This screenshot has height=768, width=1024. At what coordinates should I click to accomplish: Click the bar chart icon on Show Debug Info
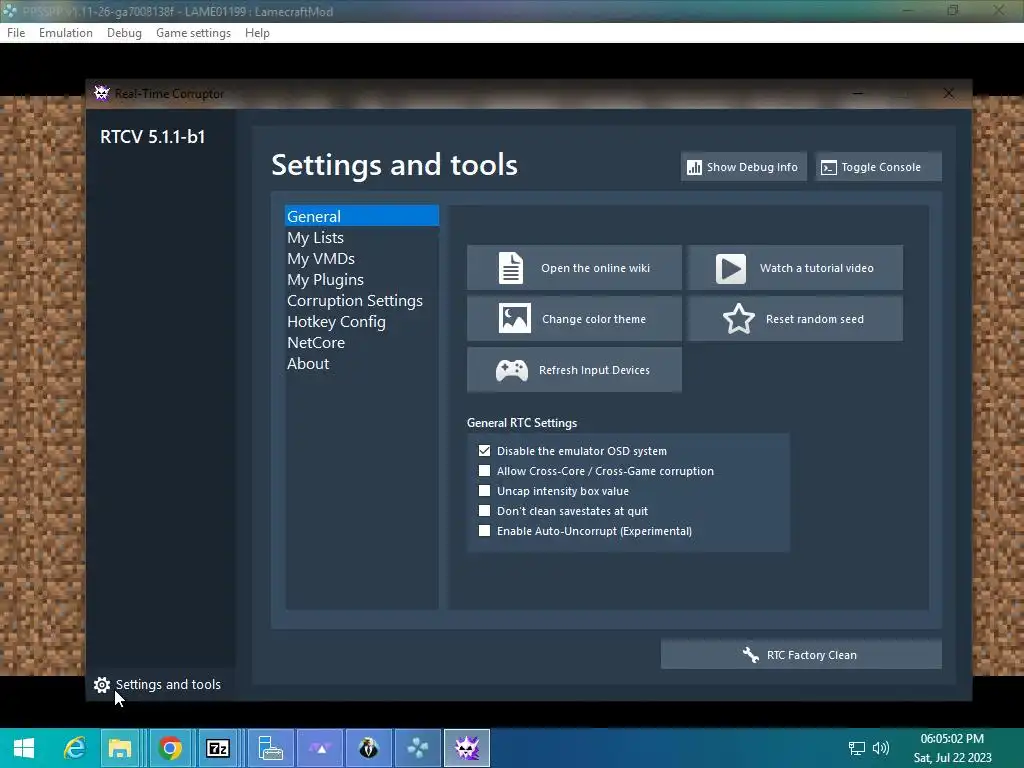(694, 168)
